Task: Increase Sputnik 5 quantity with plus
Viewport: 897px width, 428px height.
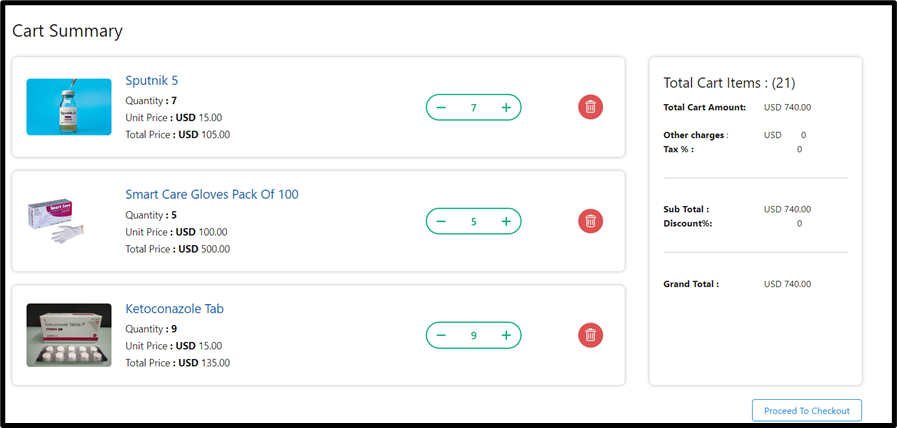Action: click(x=506, y=107)
